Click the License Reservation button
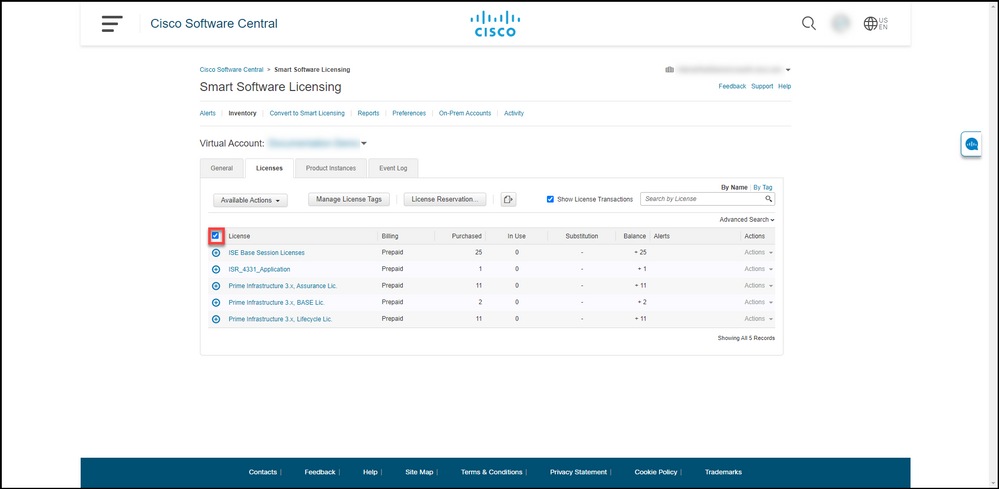Image resolution: width=999 pixels, height=489 pixels. pos(445,199)
